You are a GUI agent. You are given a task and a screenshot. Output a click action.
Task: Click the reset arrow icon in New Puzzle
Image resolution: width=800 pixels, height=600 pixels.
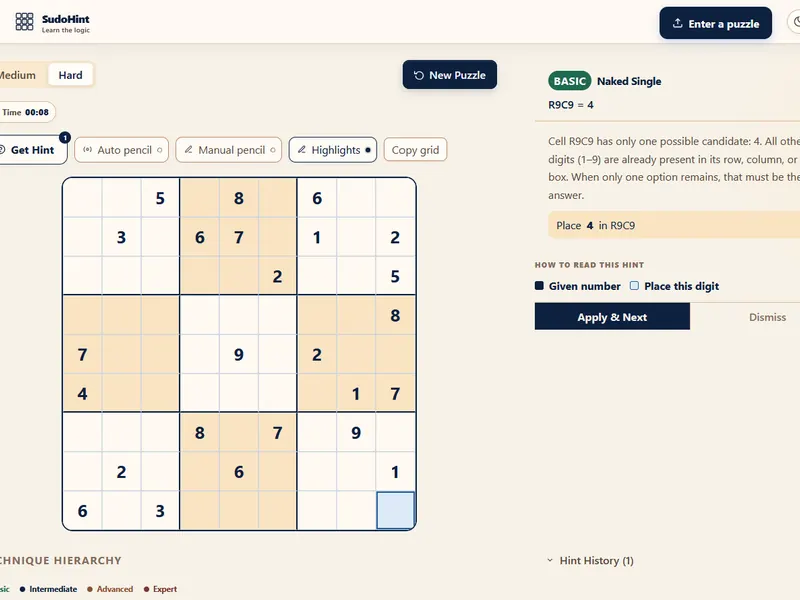click(419, 75)
